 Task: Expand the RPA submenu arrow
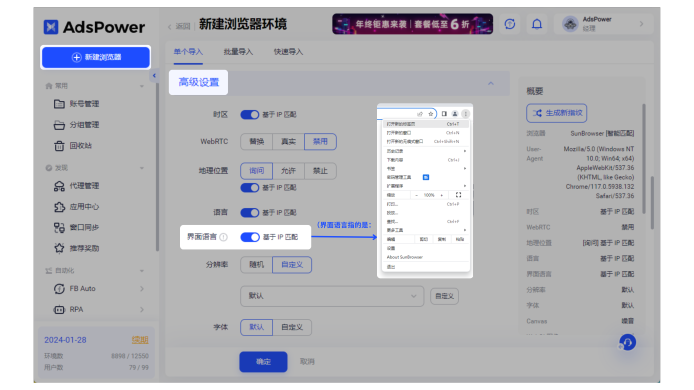142,309
